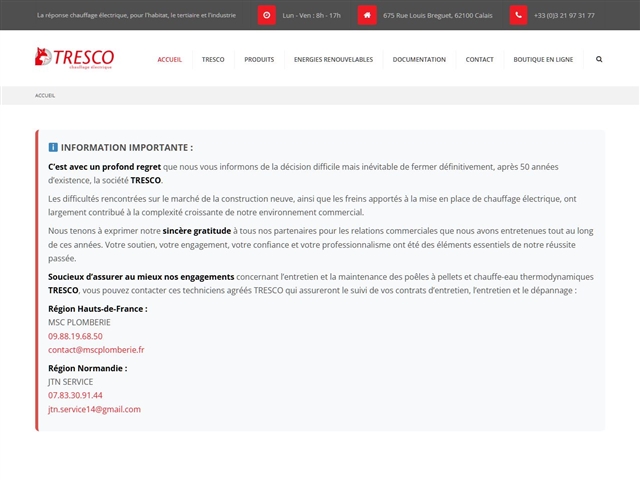Click the red home address icon

click(367, 15)
